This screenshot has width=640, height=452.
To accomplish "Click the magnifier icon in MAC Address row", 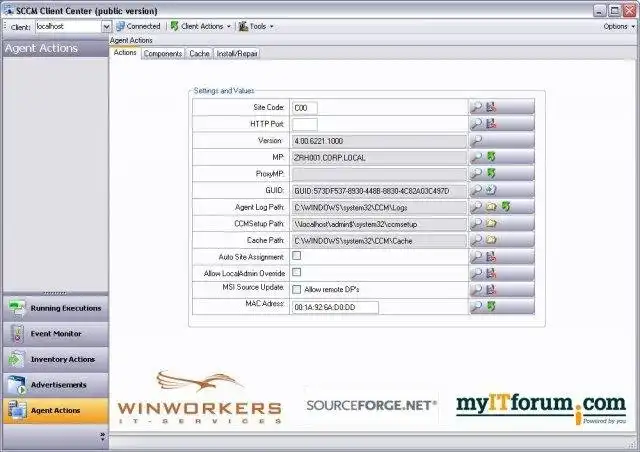I will (x=476, y=307).
